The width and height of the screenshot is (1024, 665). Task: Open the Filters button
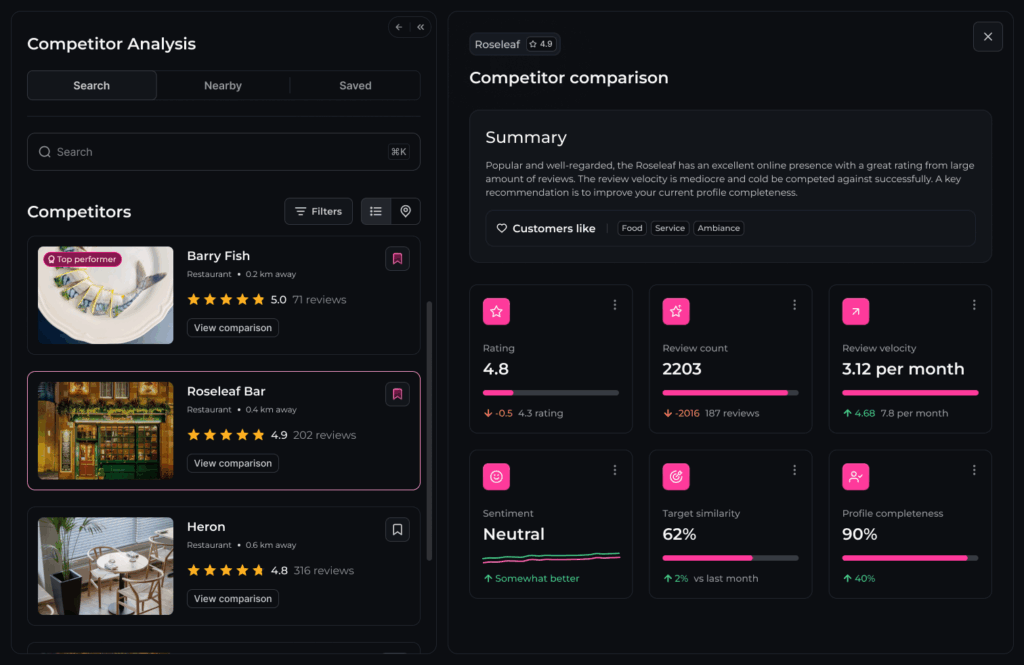(x=318, y=212)
